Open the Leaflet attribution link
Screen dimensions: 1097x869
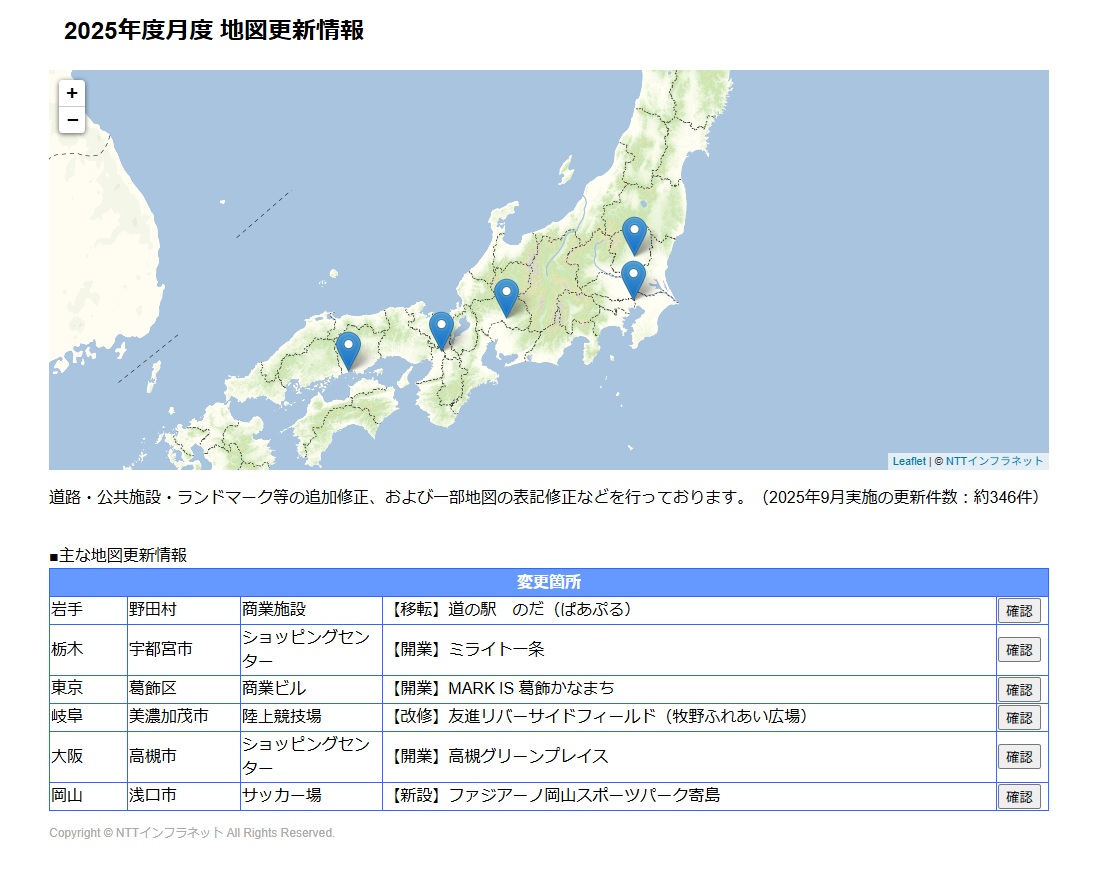tap(909, 461)
